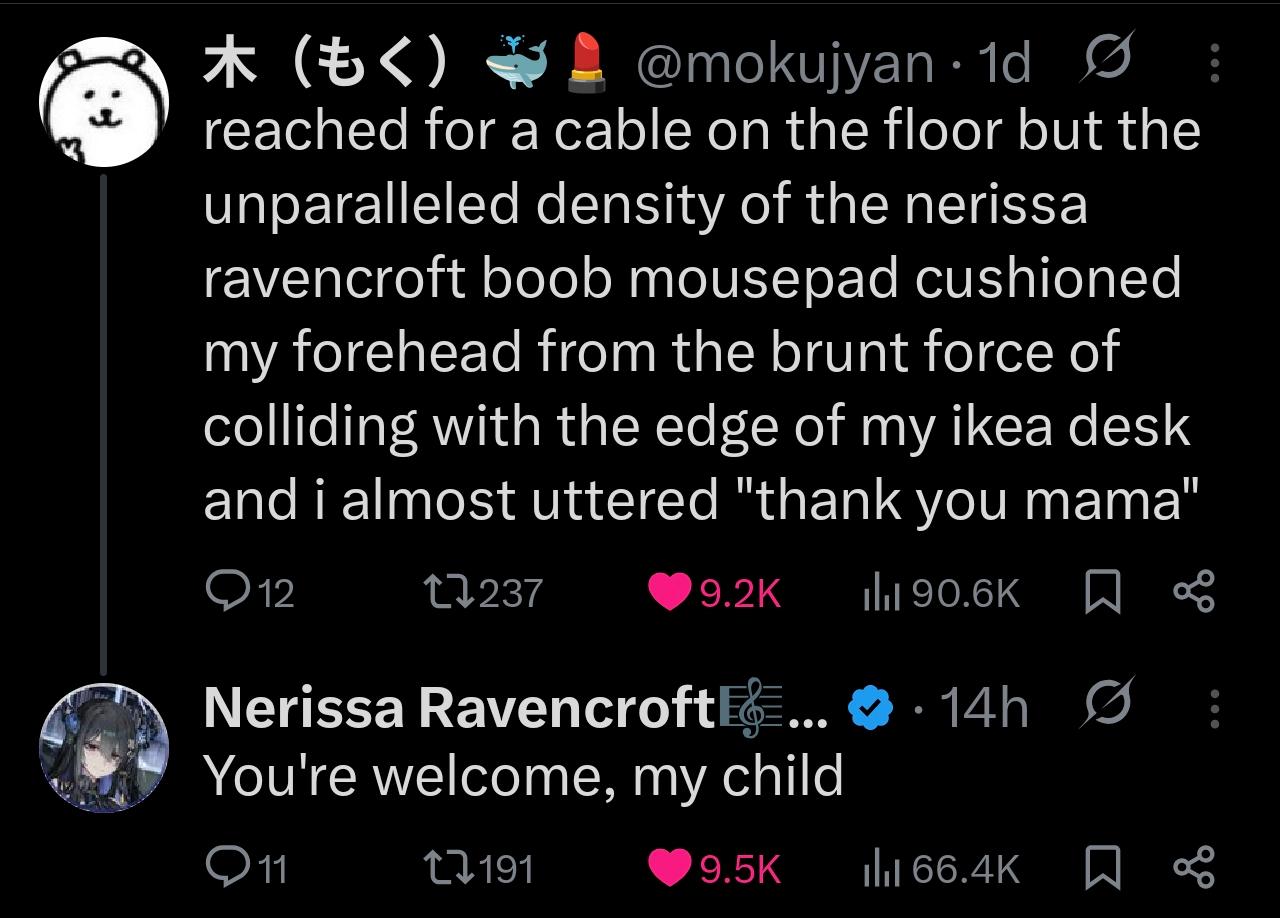View analytics showing 66.4K views
Viewport: 1280px width, 918px height.
[941, 867]
